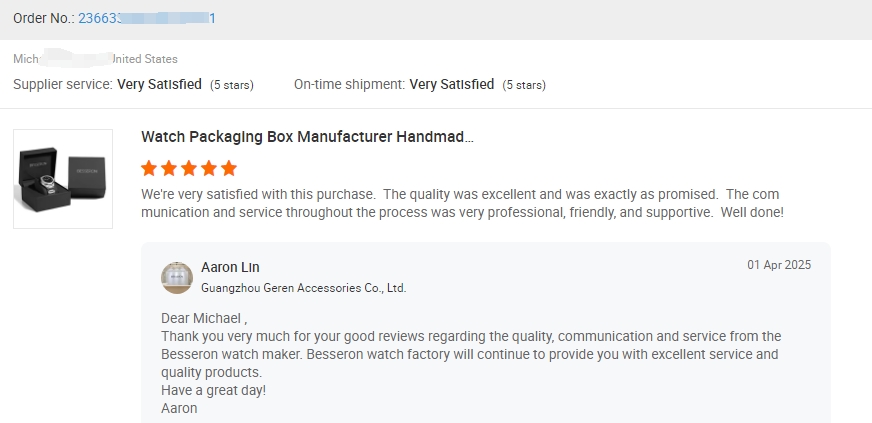Viewport: 872px width, 423px height.
Task: Click the buyer's United States location text
Action: click(x=145, y=59)
